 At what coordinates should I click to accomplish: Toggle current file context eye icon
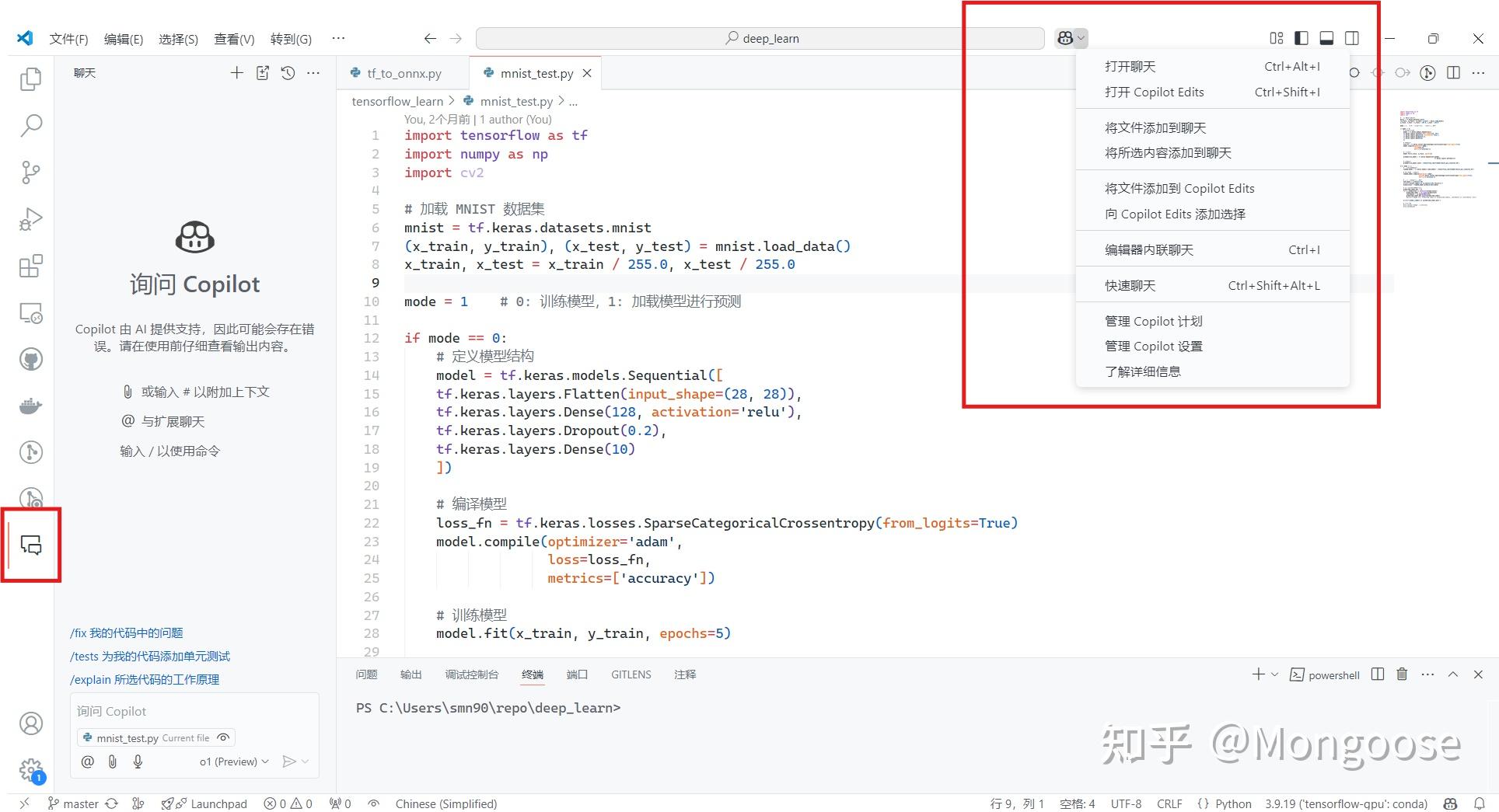click(x=223, y=737)
